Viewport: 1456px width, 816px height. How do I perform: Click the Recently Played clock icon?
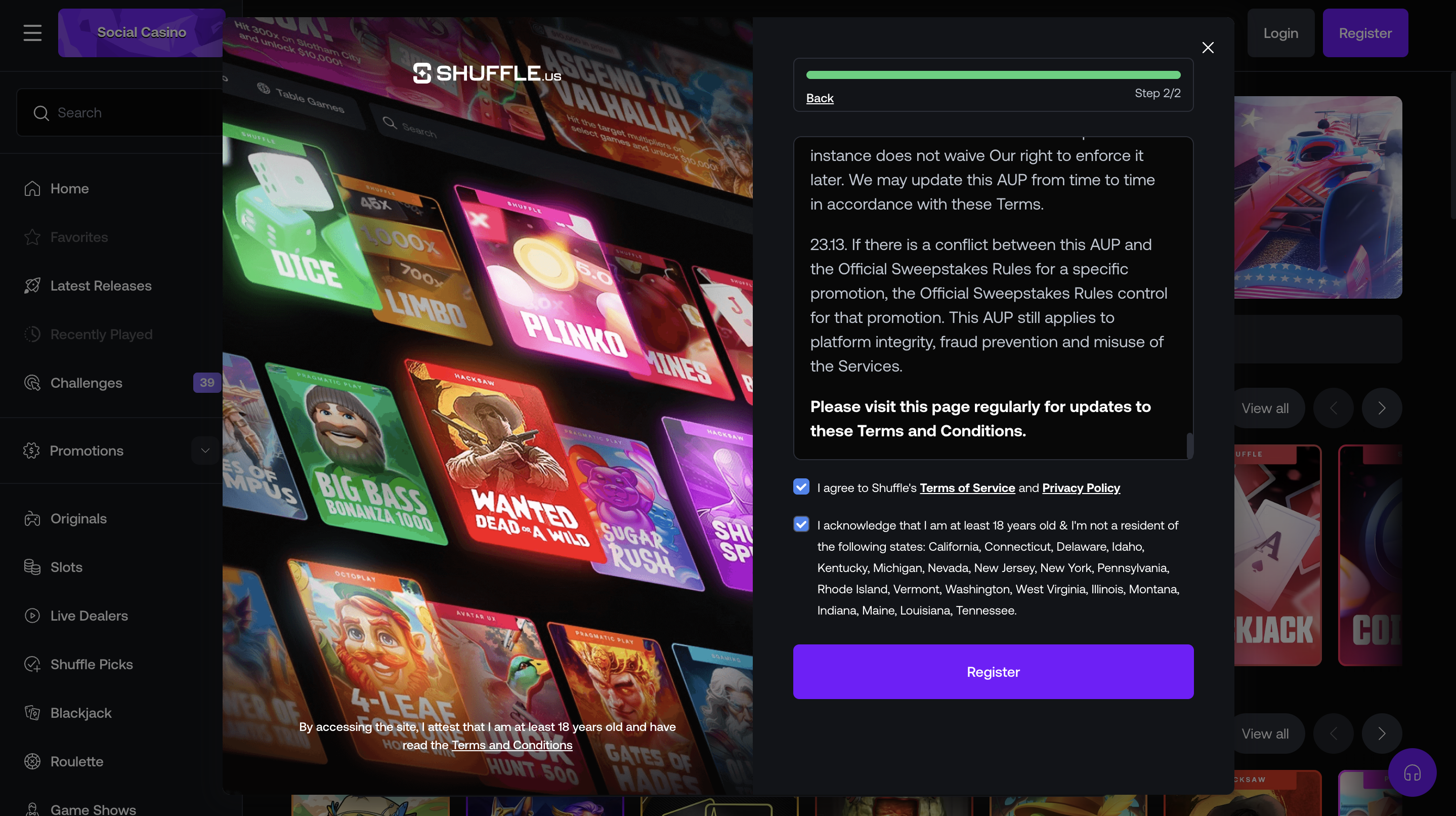(32, 334)
